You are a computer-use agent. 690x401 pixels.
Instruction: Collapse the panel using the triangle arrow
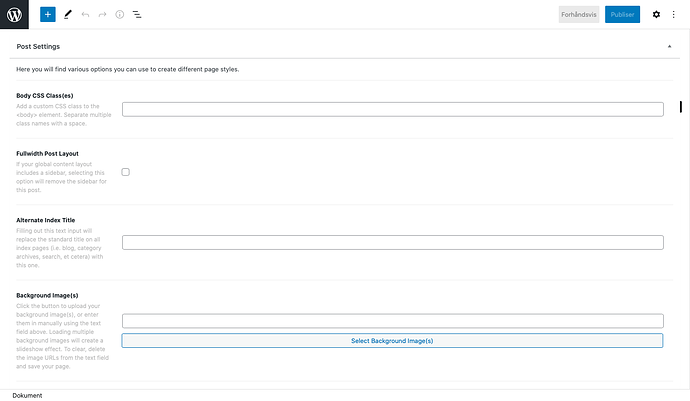click(669, 47)
